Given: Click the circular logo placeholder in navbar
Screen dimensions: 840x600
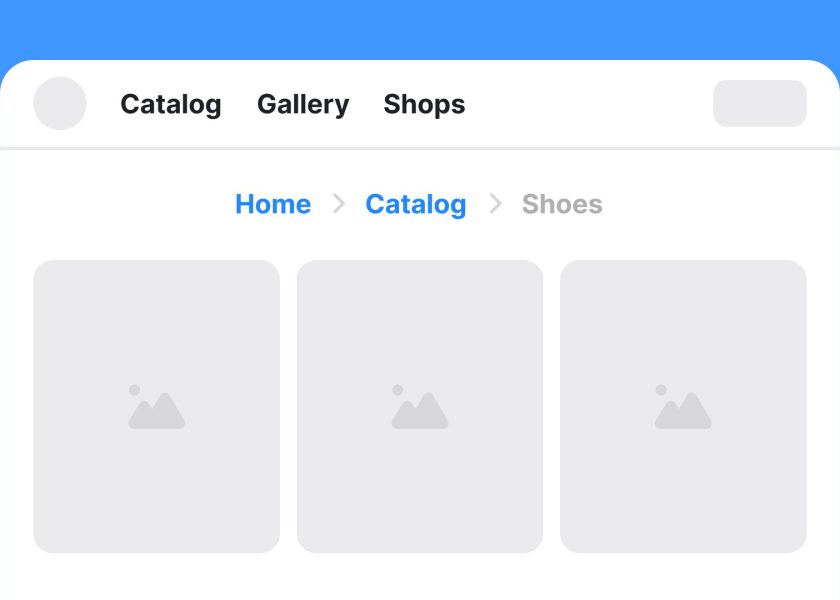Looking at the screenshot, I should coord(60,103).
